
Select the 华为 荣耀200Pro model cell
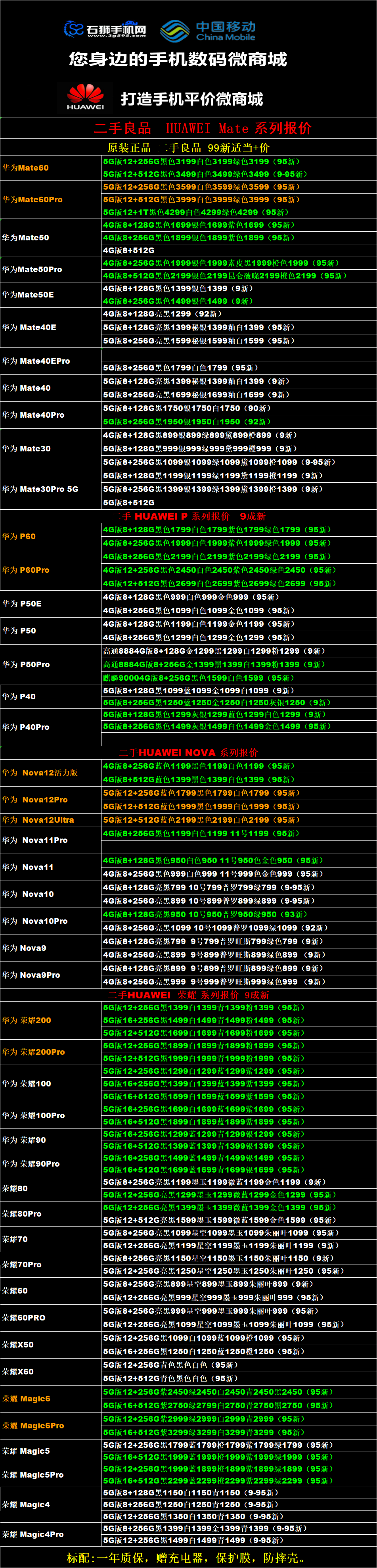pos(50,1052)
